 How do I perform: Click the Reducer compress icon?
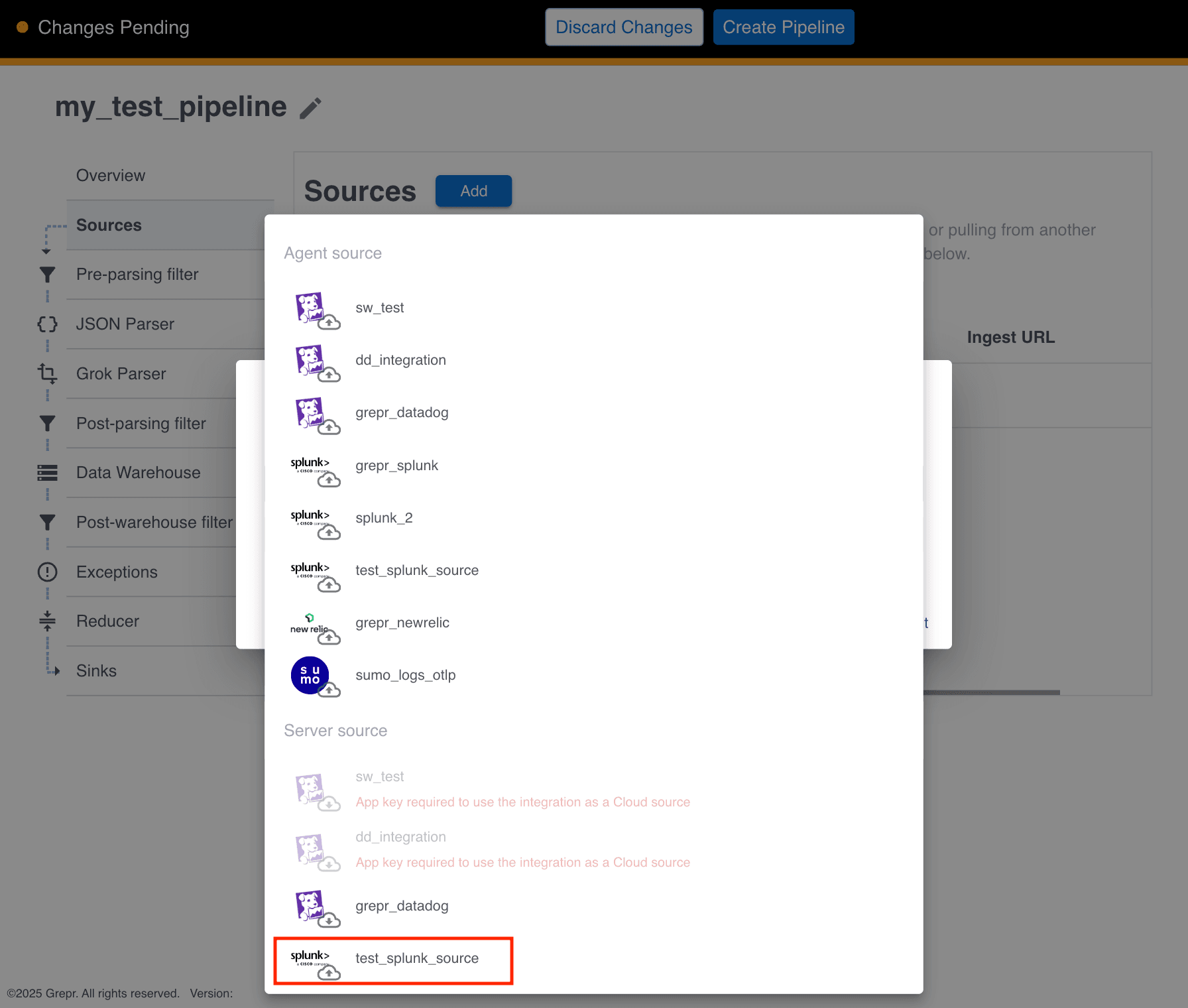coord(47,621)
